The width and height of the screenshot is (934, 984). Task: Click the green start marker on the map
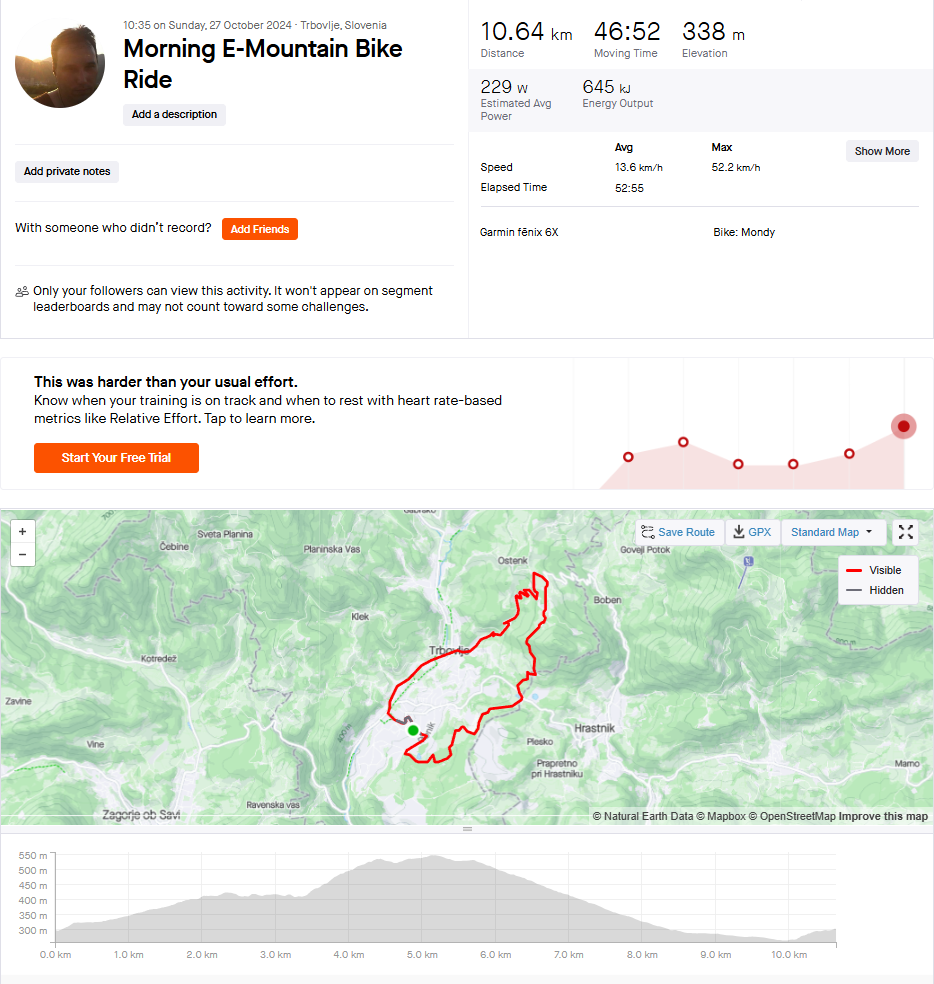(x=413, y=730)
